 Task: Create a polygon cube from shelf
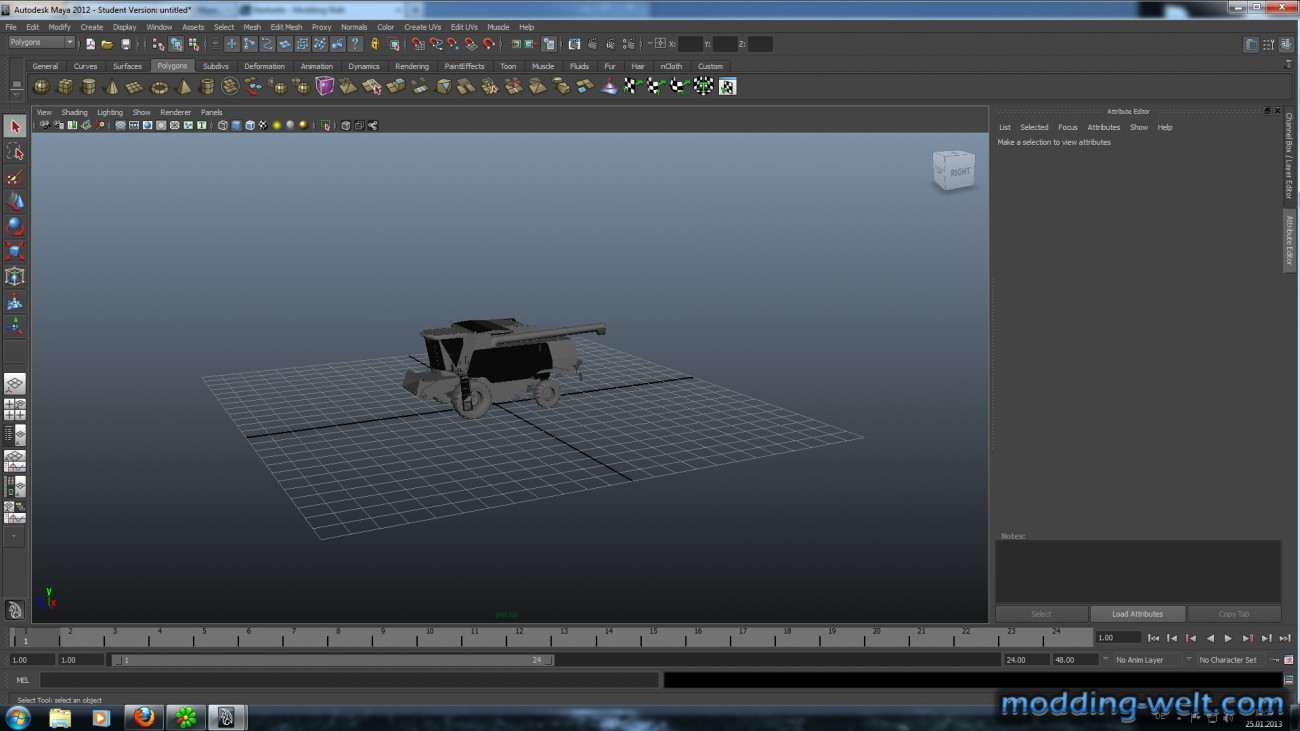(65, 87)
